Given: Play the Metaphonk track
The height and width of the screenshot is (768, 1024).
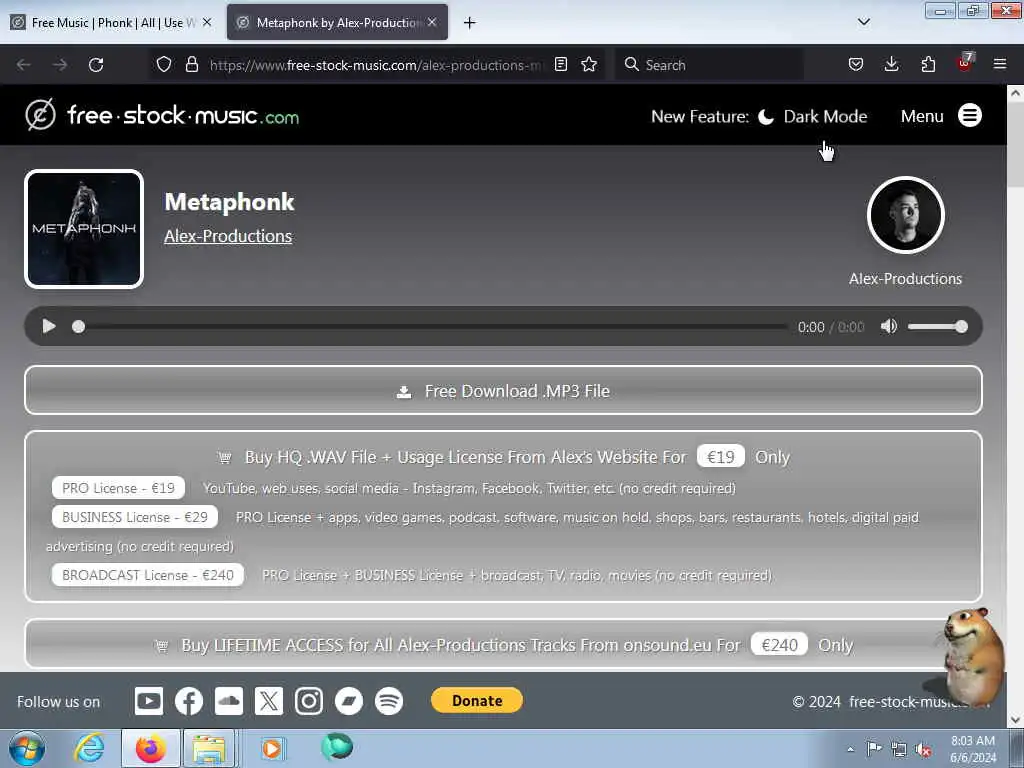Looking at the screenshot, I should pos(49,326).
